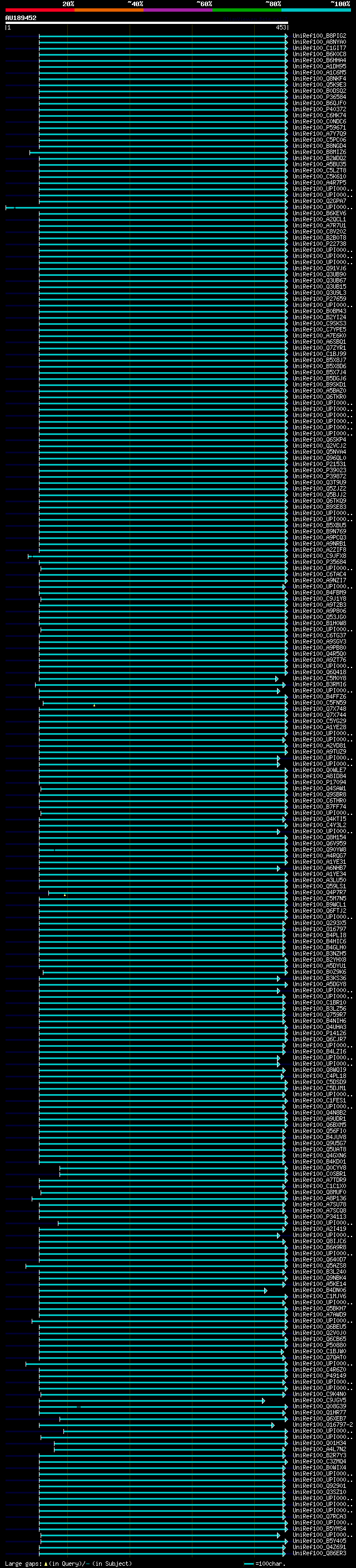Open hit UniRef100_B6HHA4
This screenshot has width=356, height=1568.
tap(319, 61)
